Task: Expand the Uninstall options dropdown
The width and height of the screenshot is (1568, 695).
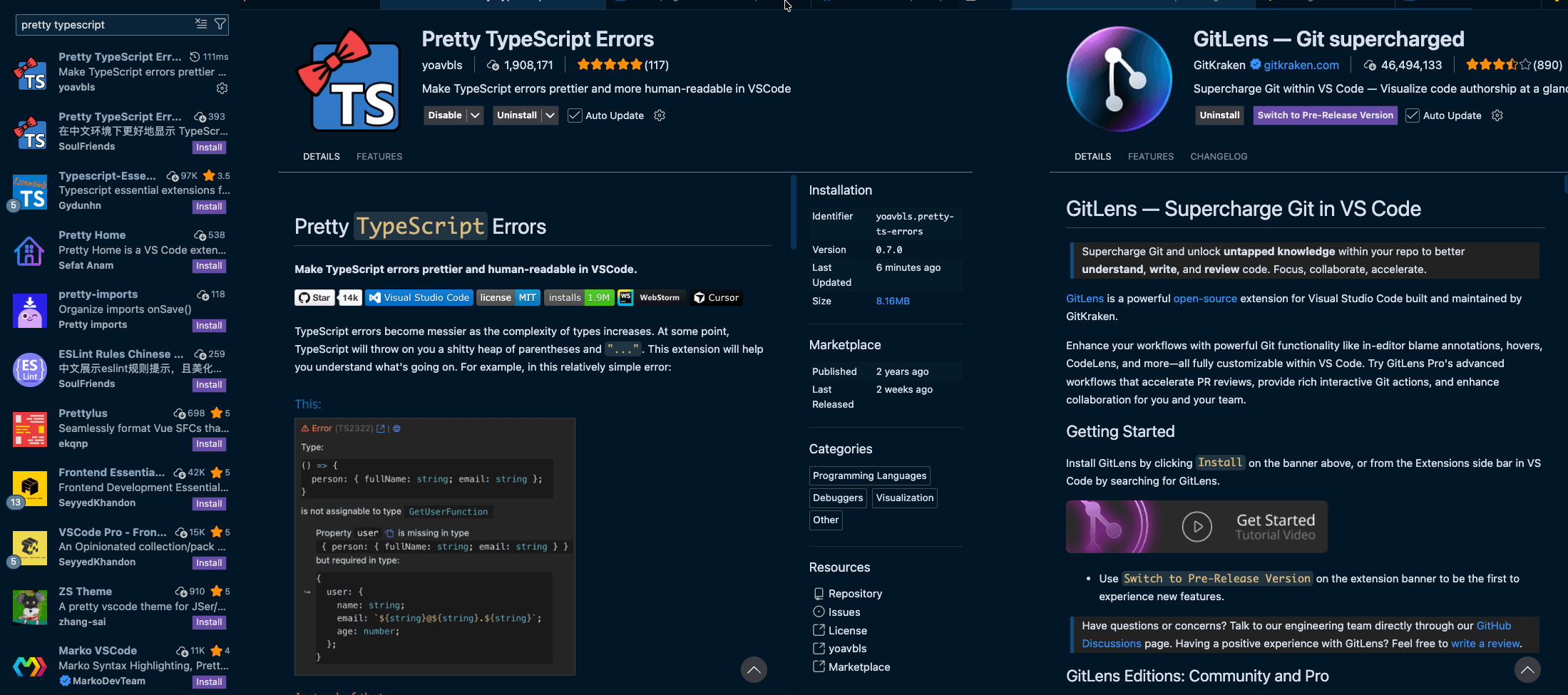Action: tap(550, 115)
